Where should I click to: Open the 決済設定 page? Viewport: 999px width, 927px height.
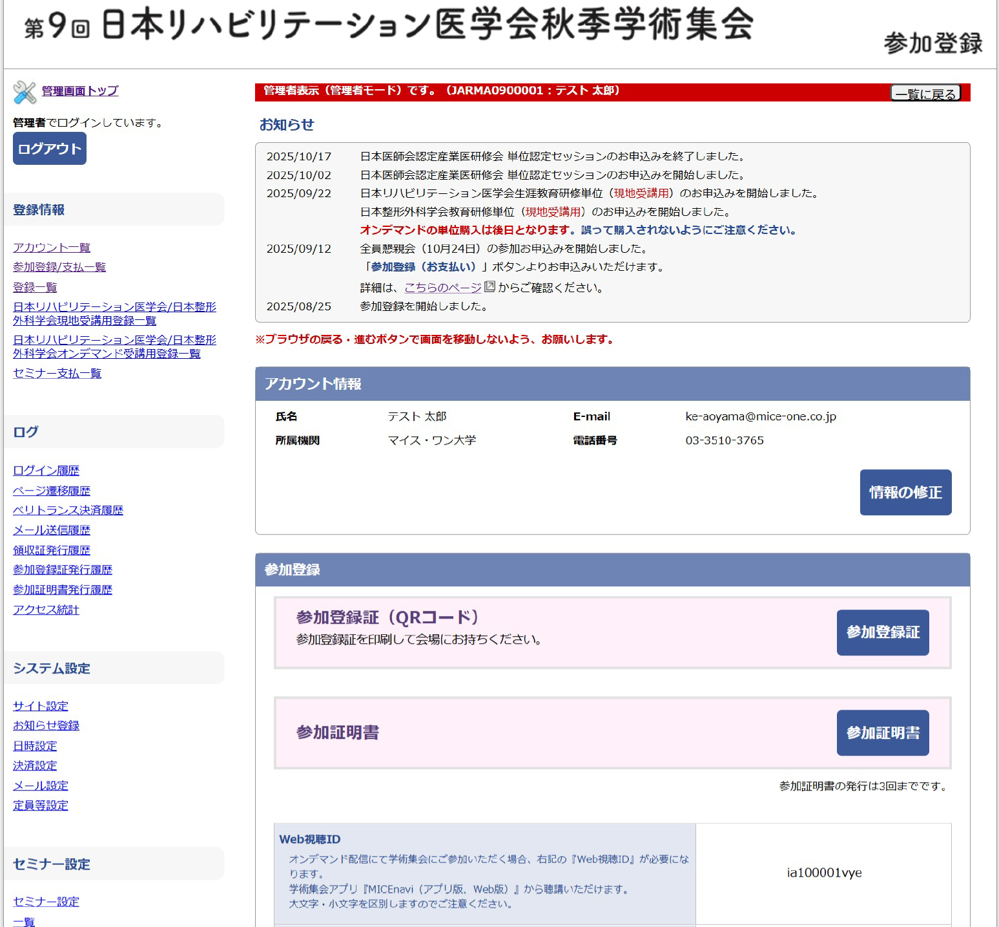[35, 765]
